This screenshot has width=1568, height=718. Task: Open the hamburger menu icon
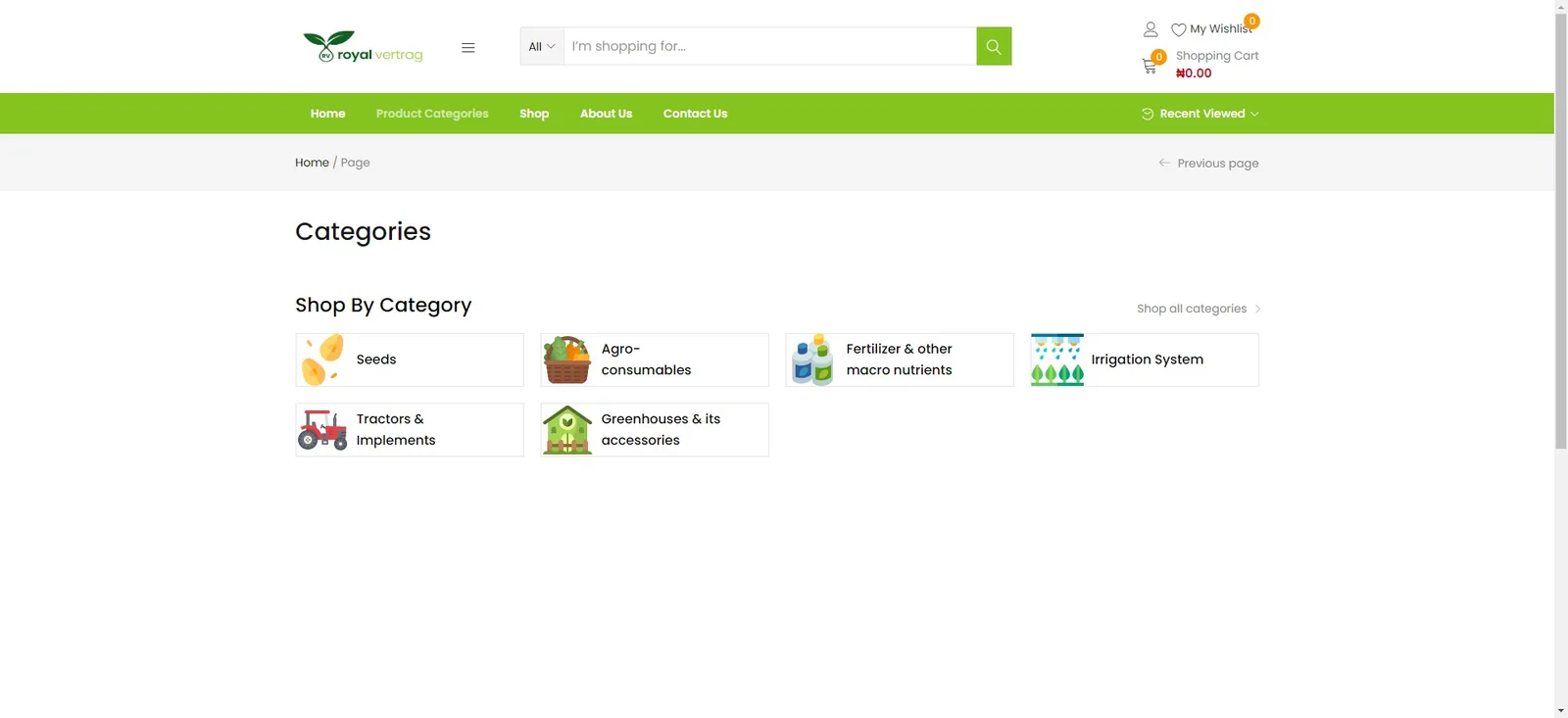[x=468, y=47]
